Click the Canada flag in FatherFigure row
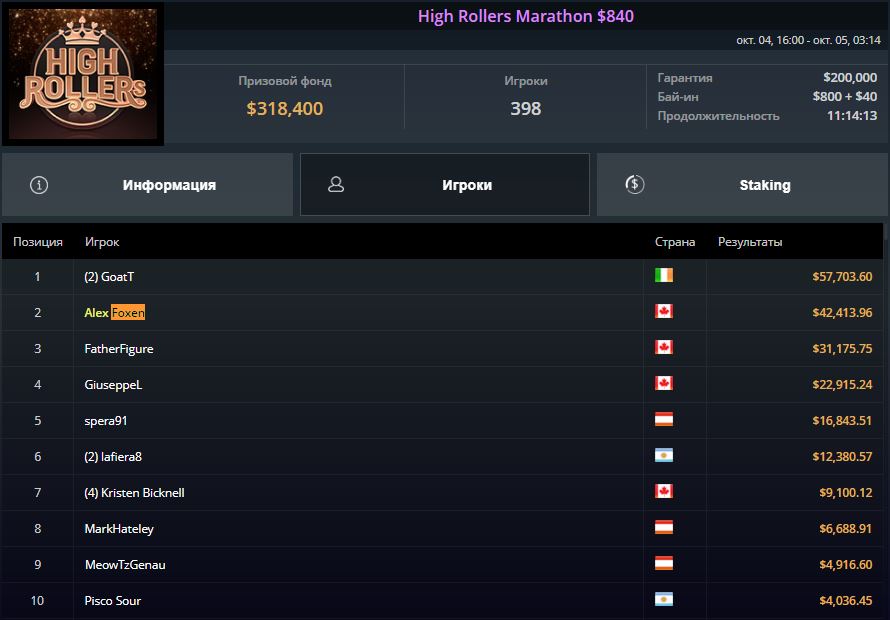The width and height of the screenshot is (890, 620). 664,347
